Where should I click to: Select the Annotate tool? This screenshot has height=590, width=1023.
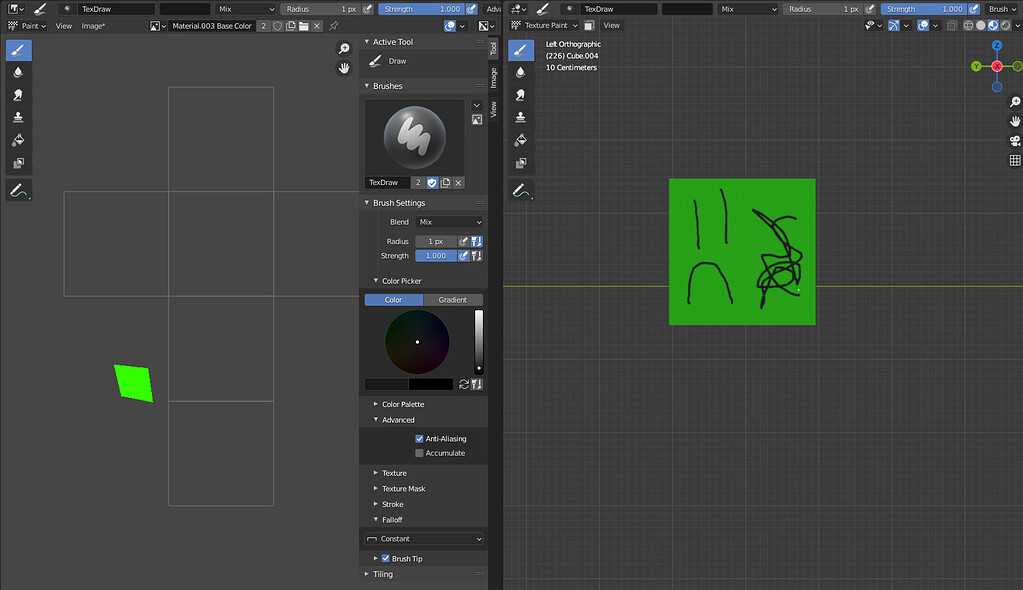pyautogui.click(x=18, y=189)
